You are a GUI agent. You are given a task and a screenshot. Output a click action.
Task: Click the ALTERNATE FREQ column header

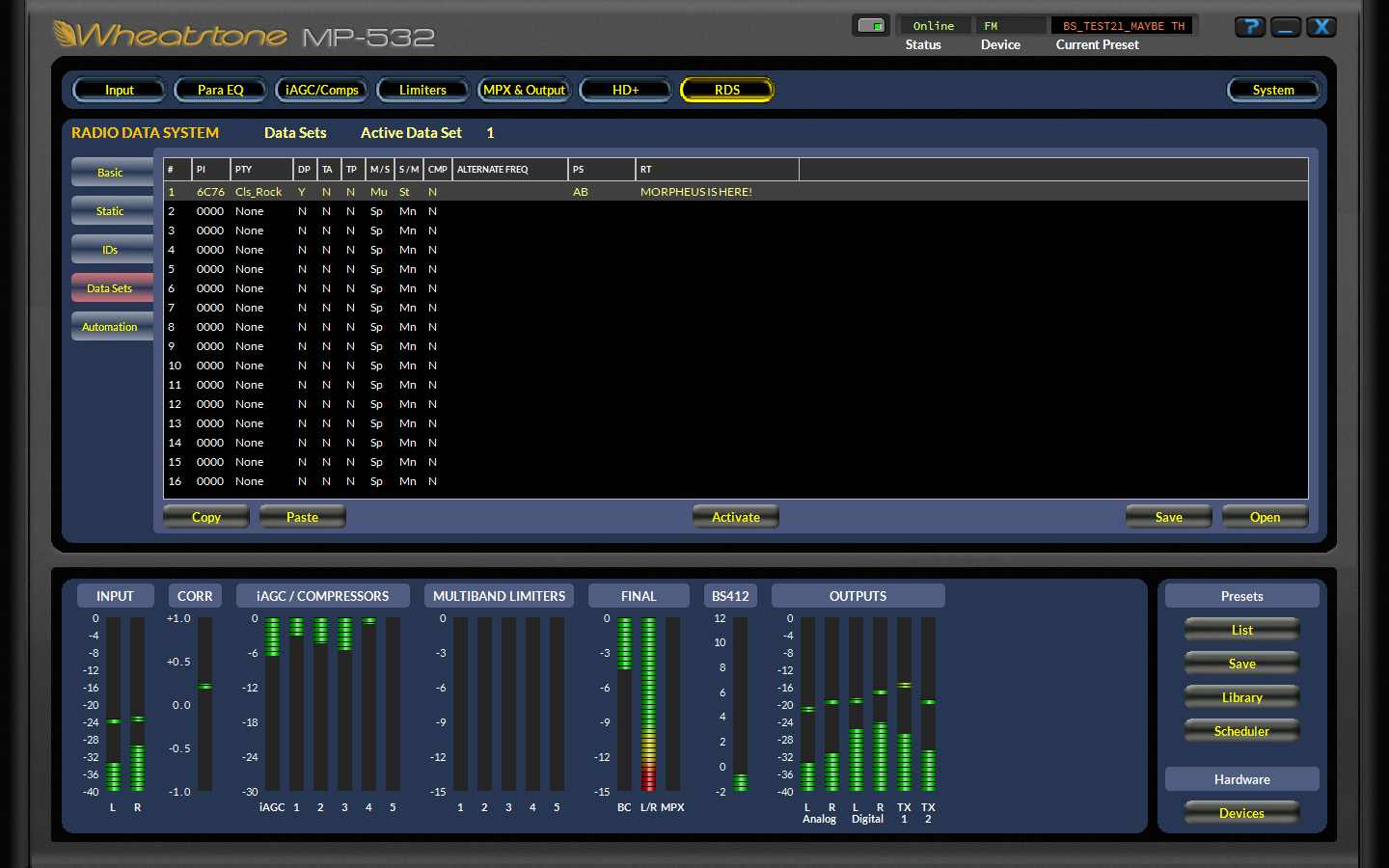[510, 170]
